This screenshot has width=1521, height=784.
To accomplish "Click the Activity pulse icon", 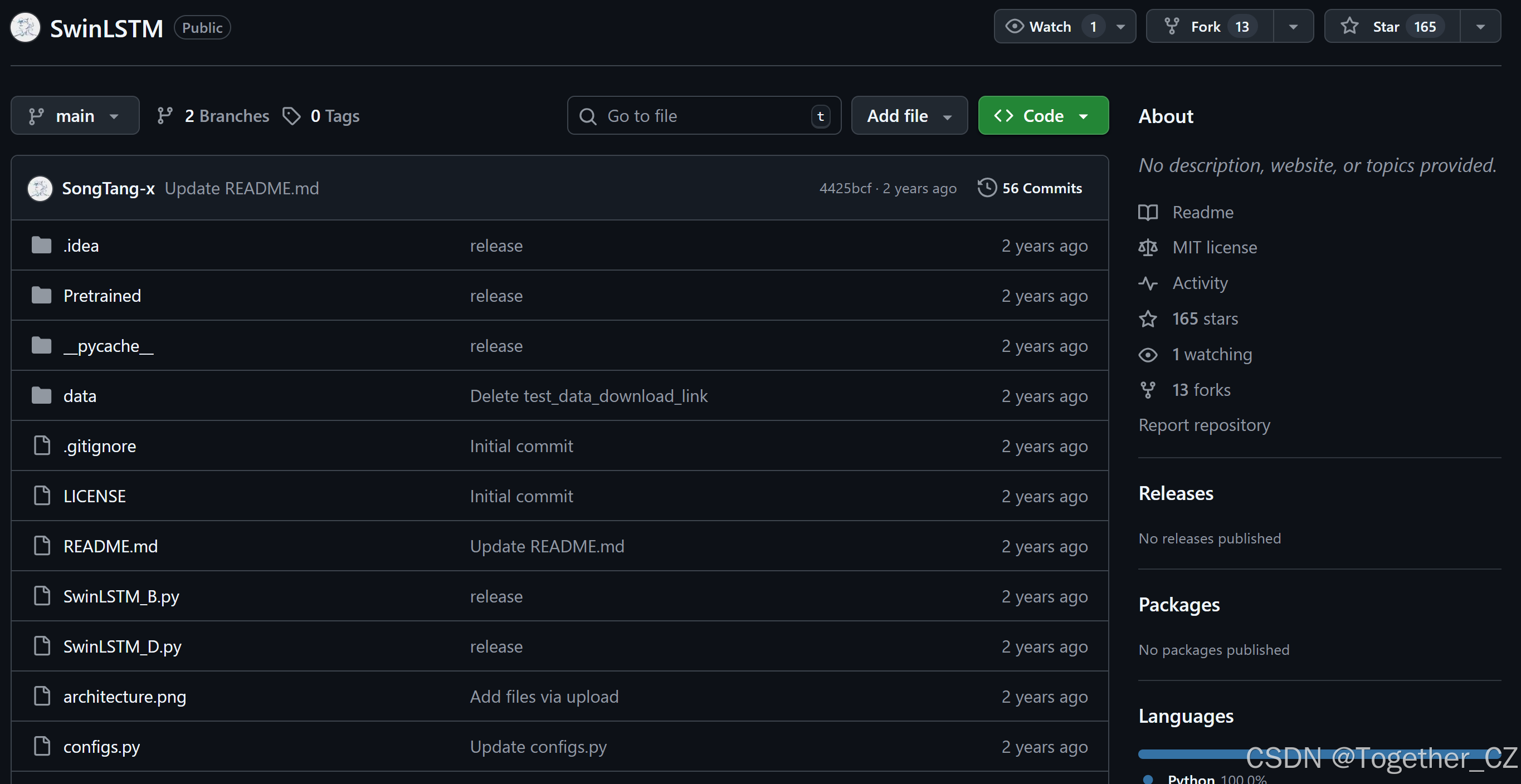I will [1147, 283].
